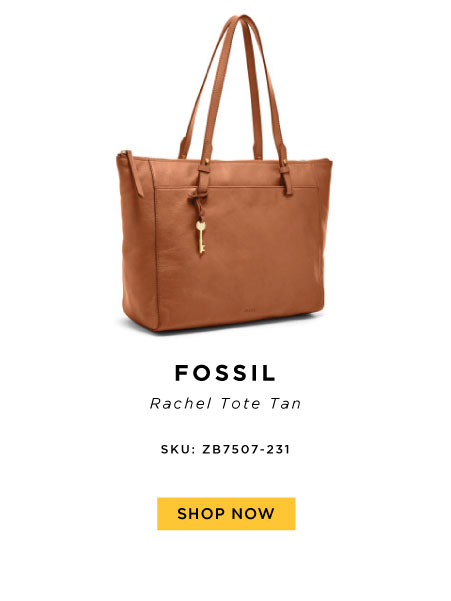Click the gold key charm on bag
451x601 pixels.
click(x=200, y=236)
